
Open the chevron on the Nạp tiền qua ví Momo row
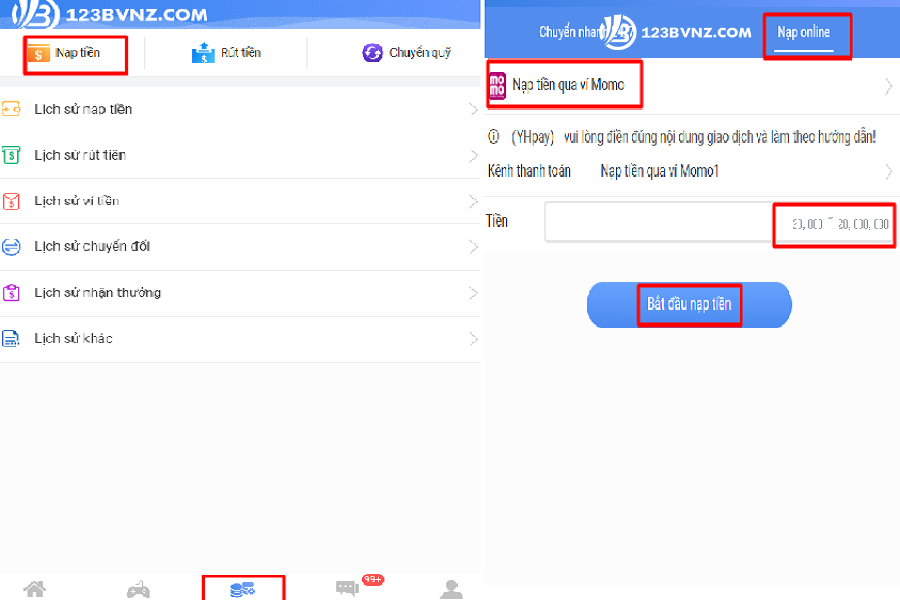888,86
